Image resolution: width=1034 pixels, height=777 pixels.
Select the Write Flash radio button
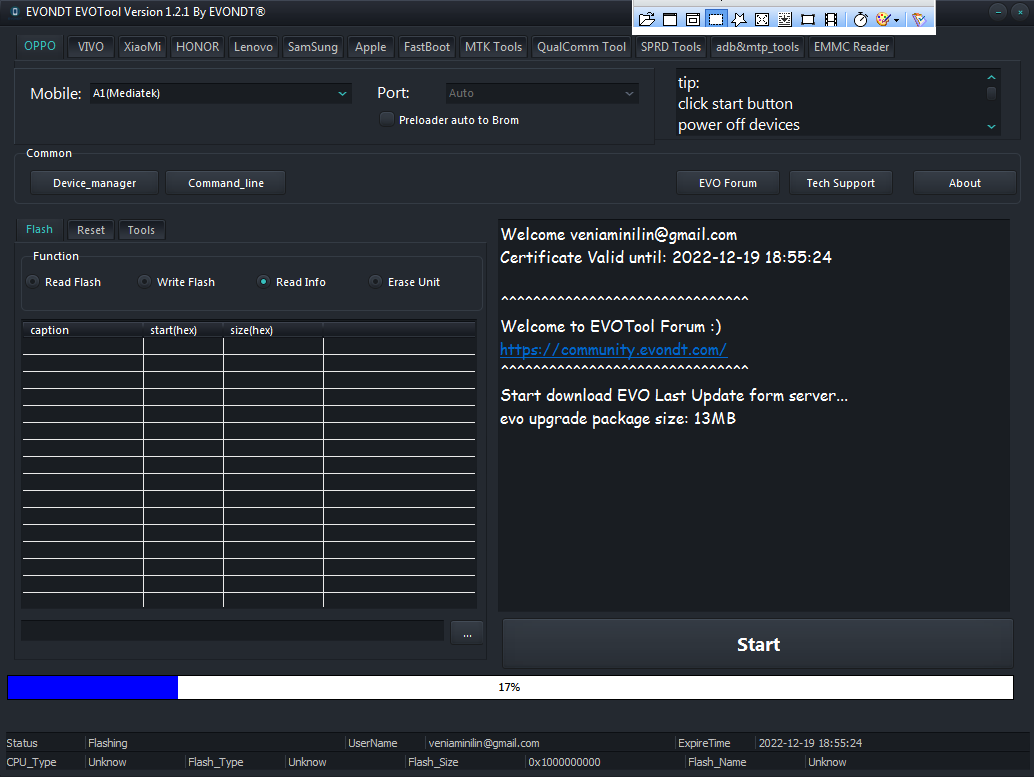click(144, 282)
